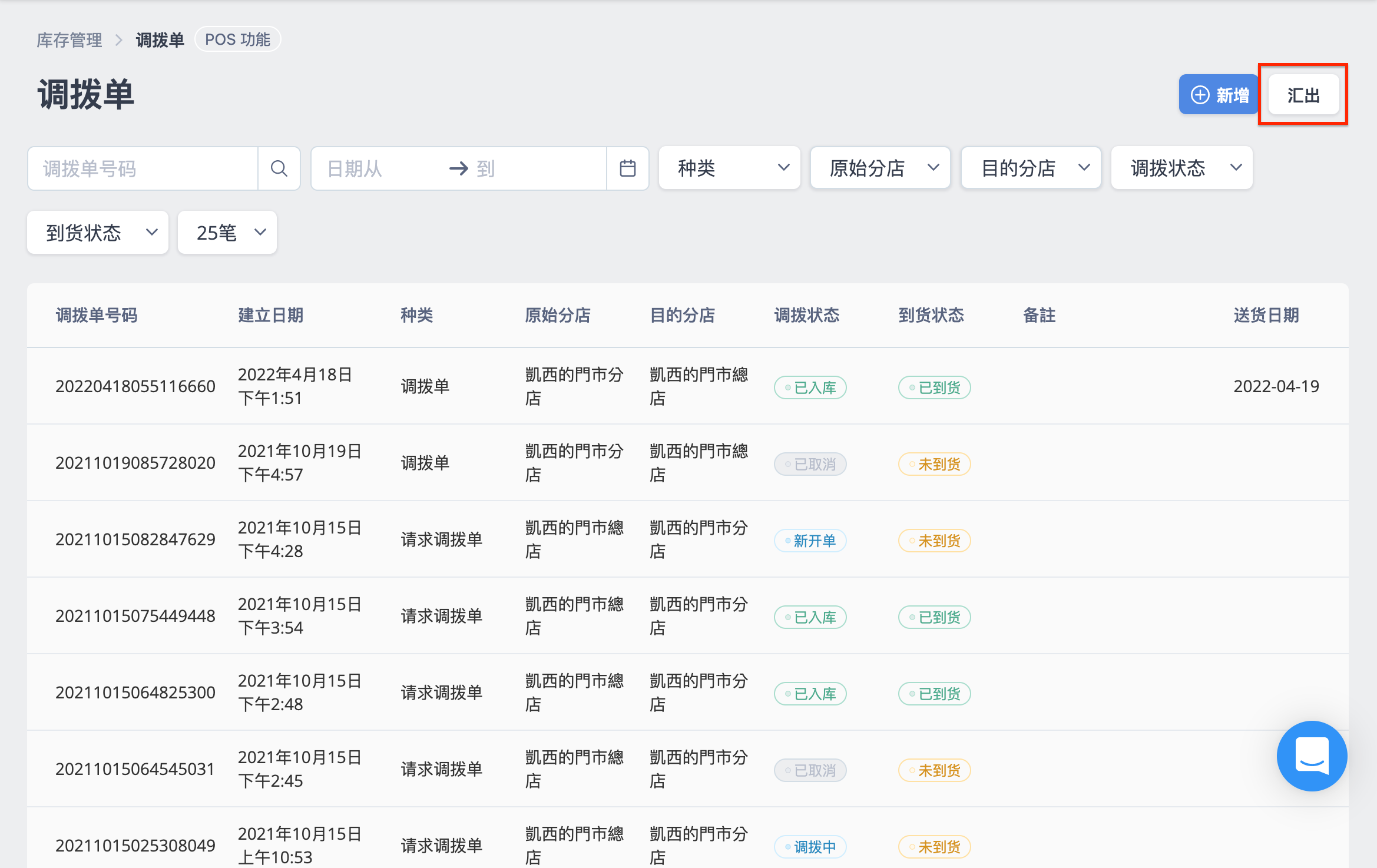Screen dimensions: 1377x868
Task: Open the calendar date picker icon
Action: (628, 169)
